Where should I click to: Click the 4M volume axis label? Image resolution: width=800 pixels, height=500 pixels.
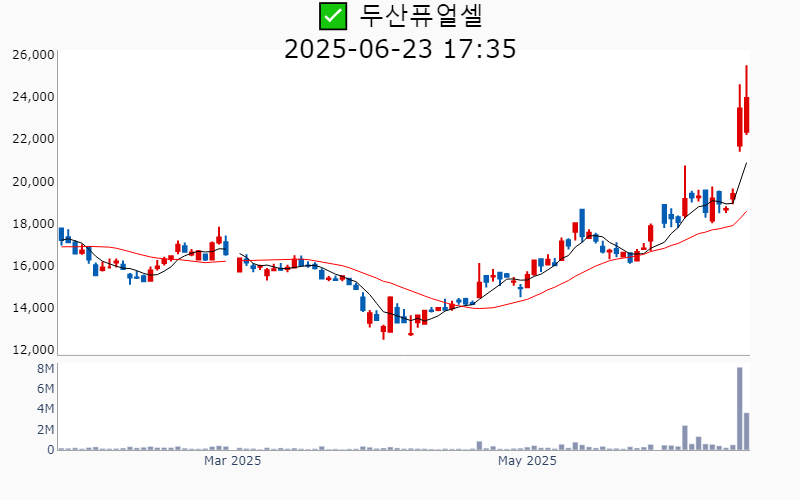45,409
